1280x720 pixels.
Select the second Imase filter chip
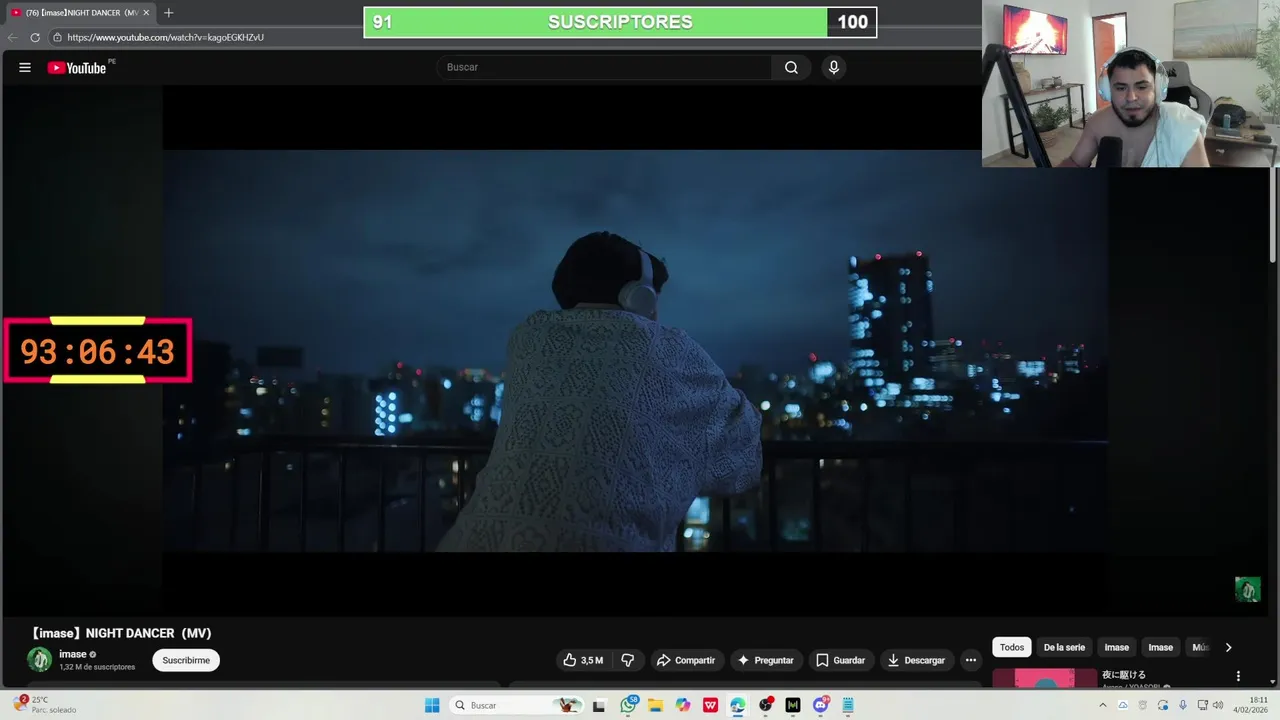(x=1160, y=647)
